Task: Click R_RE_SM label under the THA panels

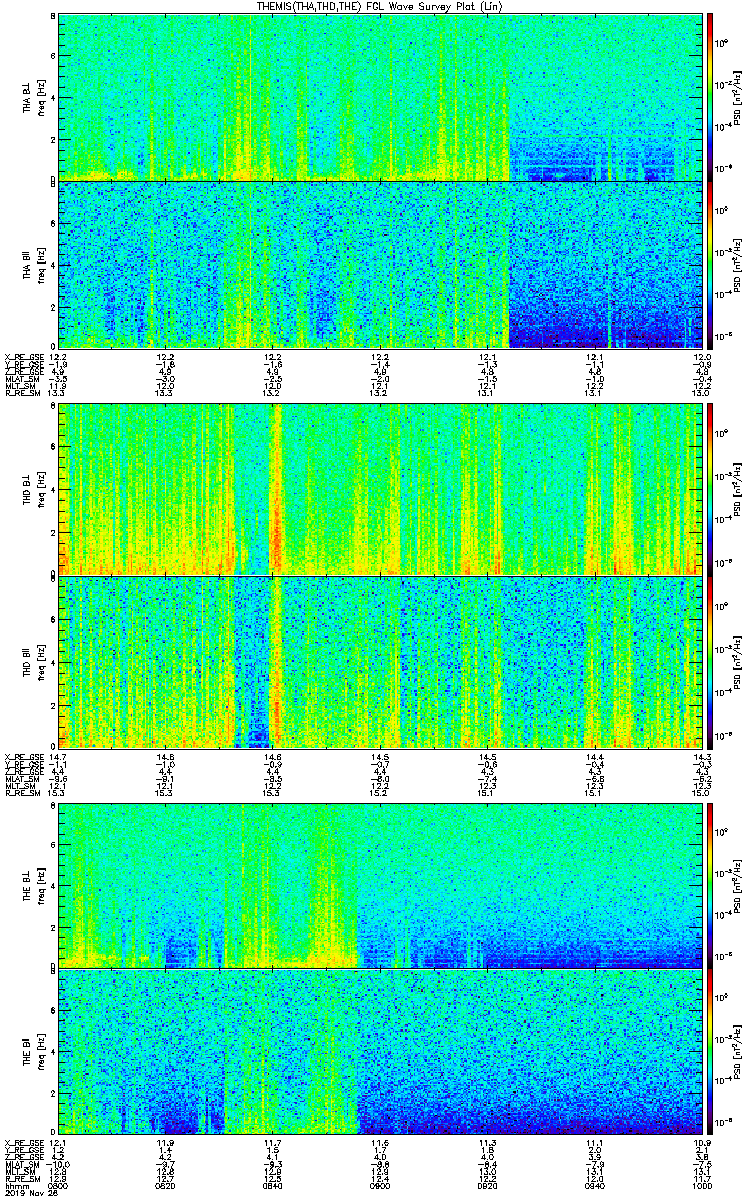Action: tap(21, 393)
